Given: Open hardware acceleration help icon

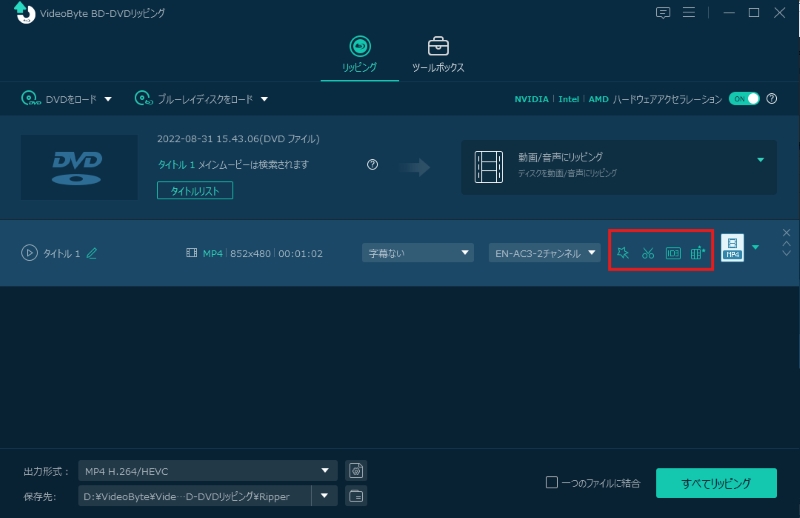Looking at the screenshot, I should tap(771, 98).
